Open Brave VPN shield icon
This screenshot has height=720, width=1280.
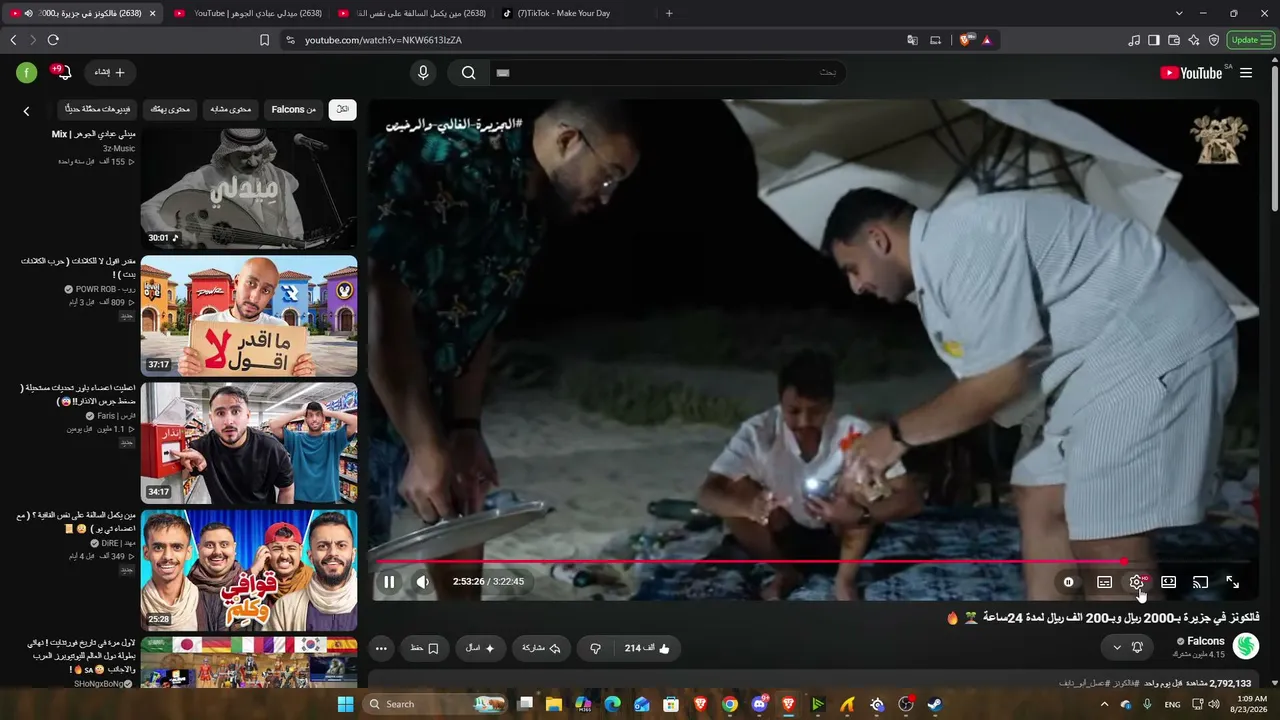1214,40
